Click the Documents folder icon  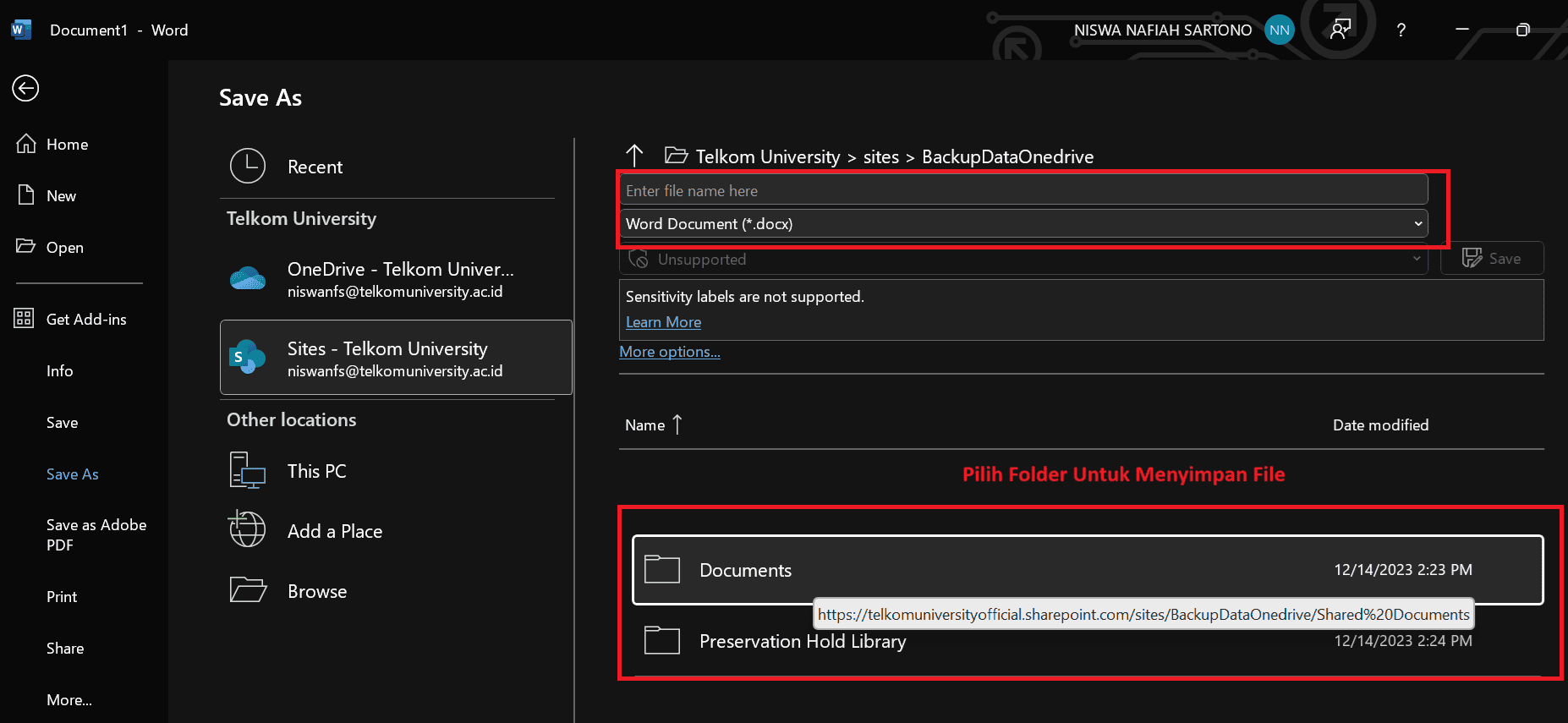pos(662,569)
